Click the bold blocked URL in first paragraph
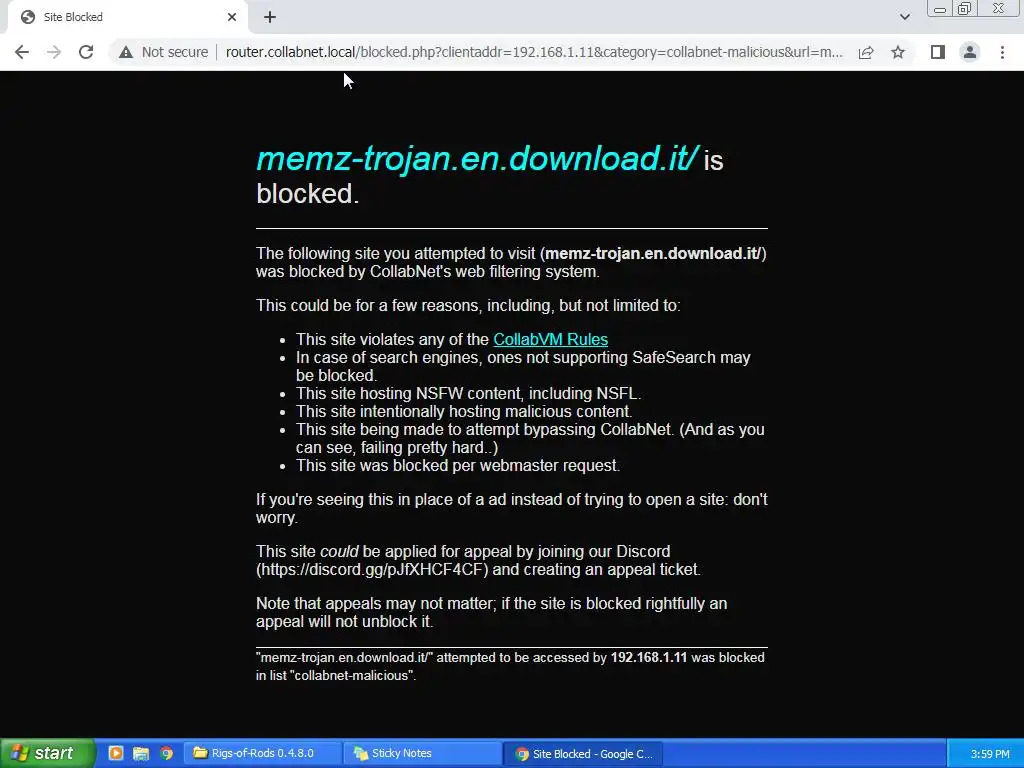1024x768 pixels. [653, 253]
